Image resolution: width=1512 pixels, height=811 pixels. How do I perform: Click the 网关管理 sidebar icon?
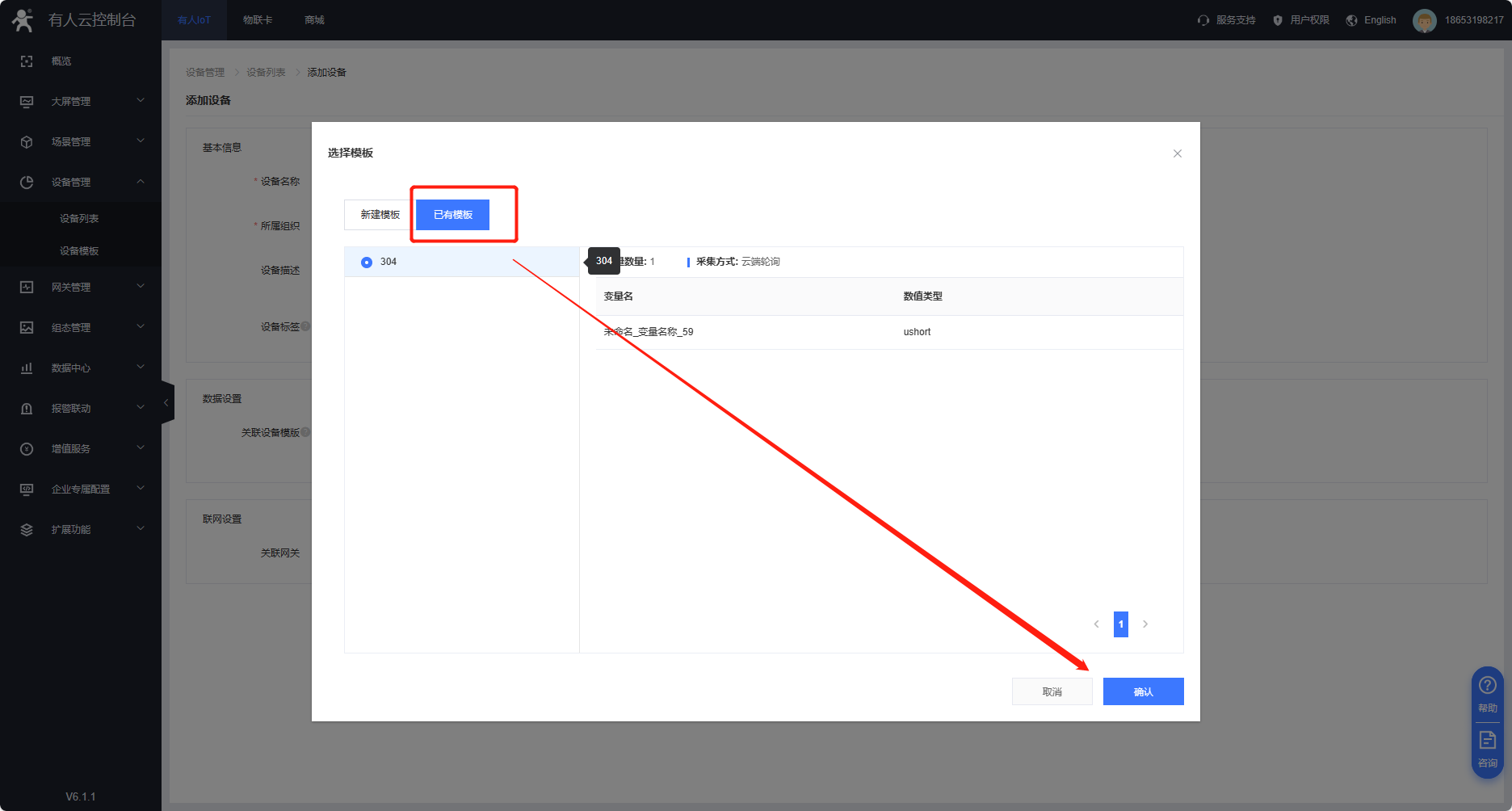(27, 288)
